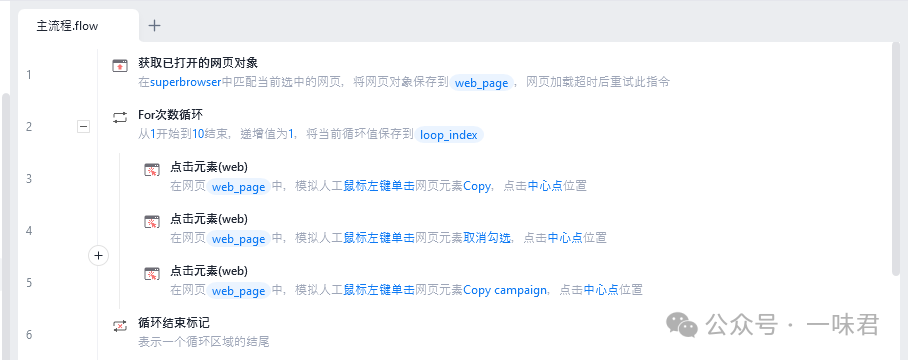Viewport: 908px width, 360px height.
Task: Click the 获取已打开的网页对象 step icon
Action: tap(120, 65)
